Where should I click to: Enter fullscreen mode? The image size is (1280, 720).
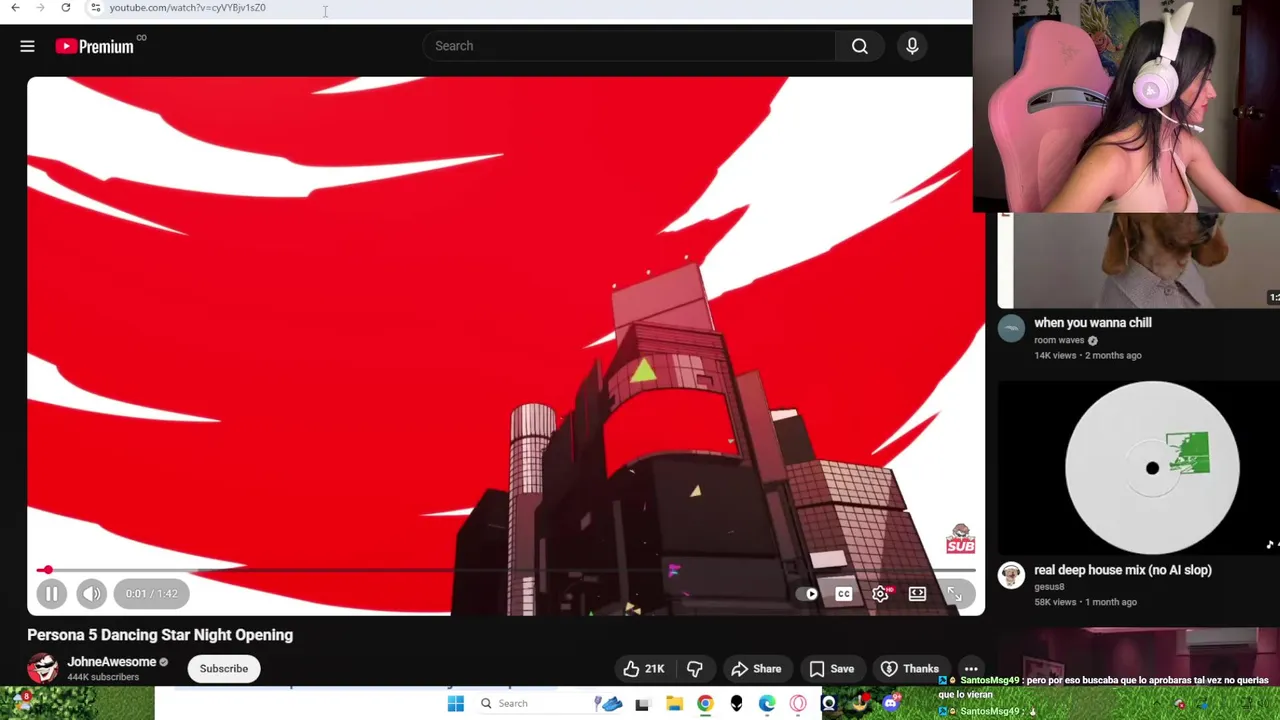955,595
